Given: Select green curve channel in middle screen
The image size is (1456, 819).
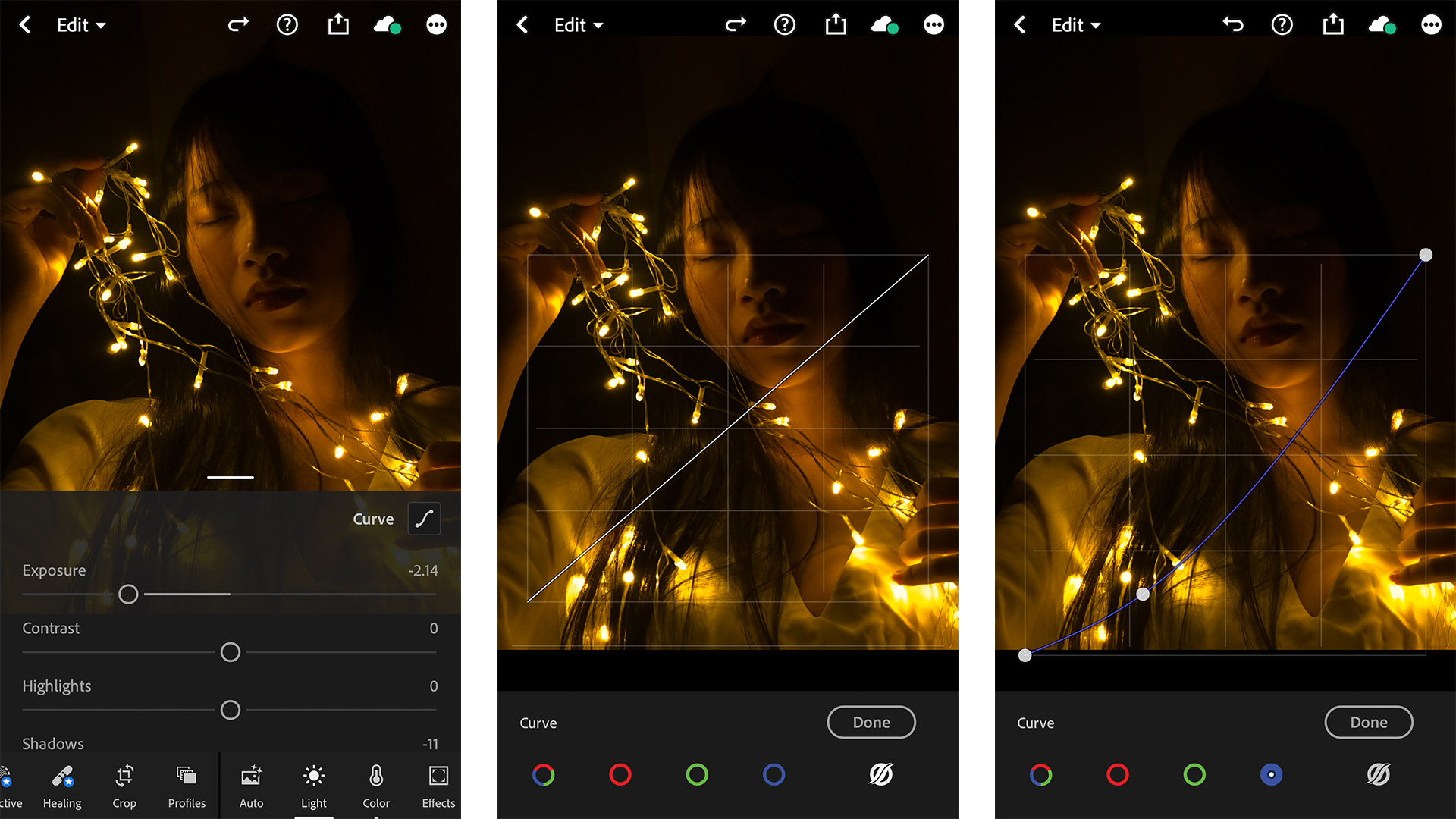Looking at the screenshot, I should coord(697,774).
